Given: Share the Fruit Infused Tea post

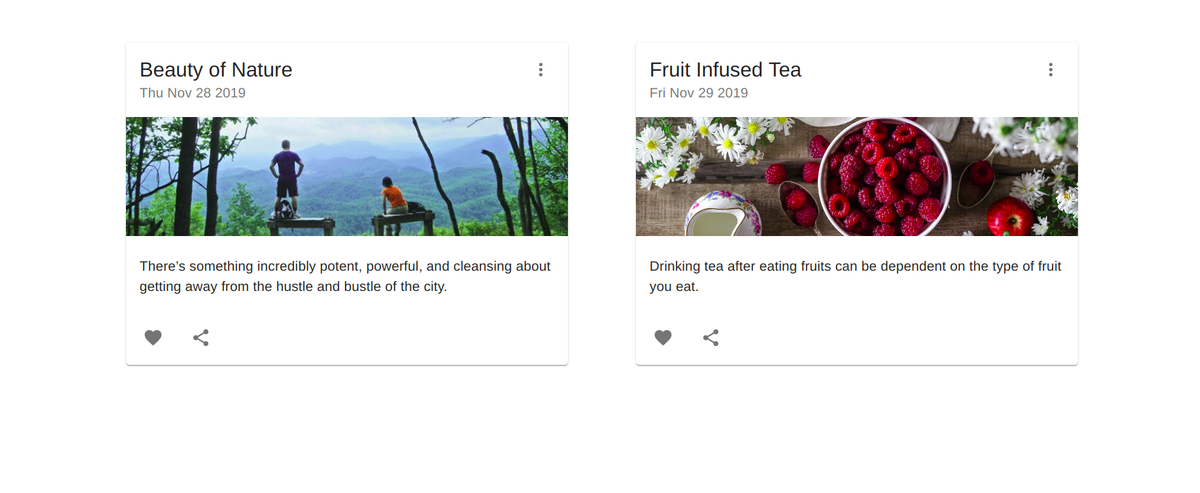Looking at the screenshot, I should tap(711, 338).
